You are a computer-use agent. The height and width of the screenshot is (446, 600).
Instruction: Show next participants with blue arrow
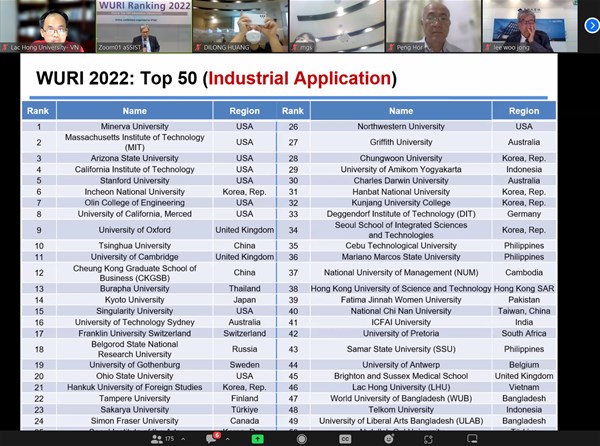click(590, 26)
